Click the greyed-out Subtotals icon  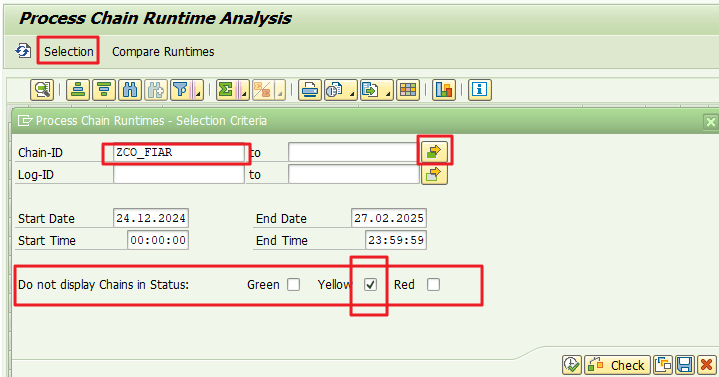[x=262, y=89]
